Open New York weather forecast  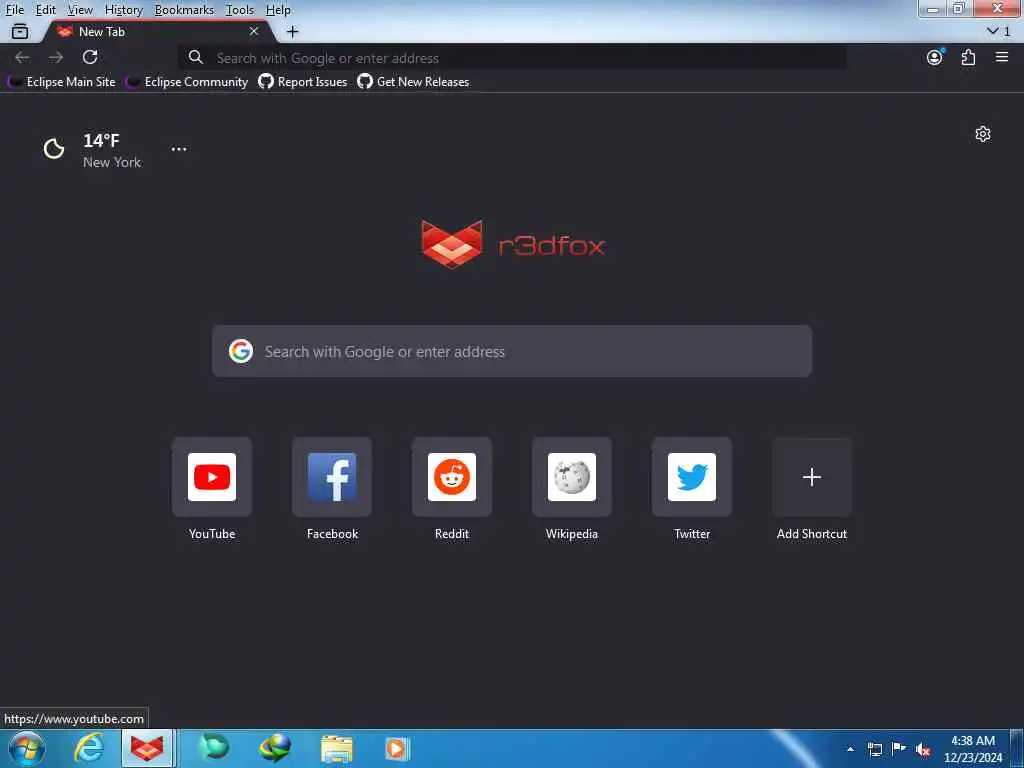click(91, 150)
